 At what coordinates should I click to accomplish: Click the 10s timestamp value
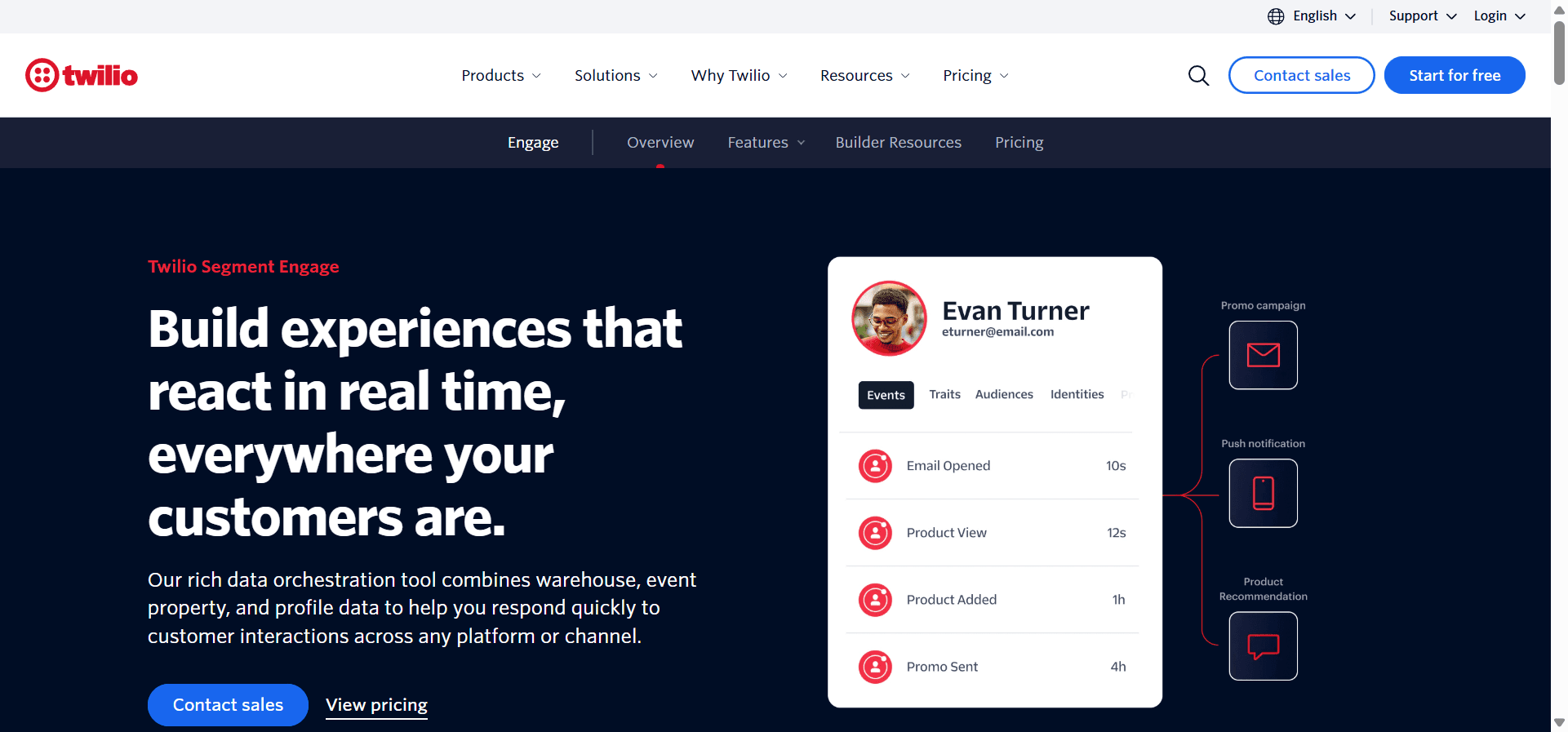point(1116,466)
